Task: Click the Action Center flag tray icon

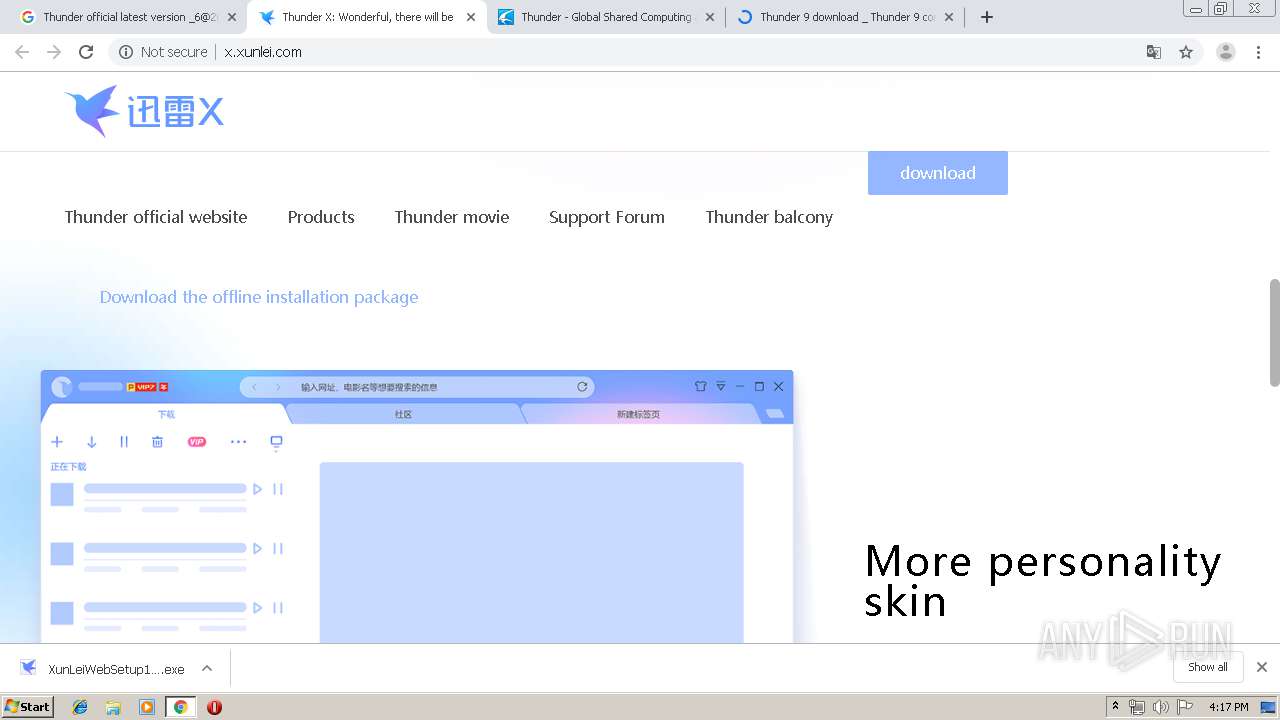Action: pos(1185,707)
